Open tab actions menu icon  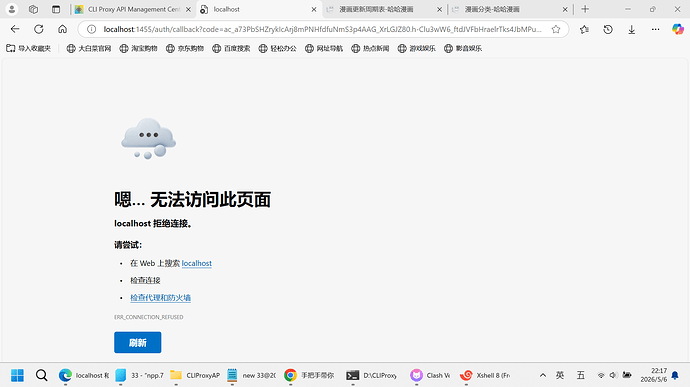click(x=56, y=9)
